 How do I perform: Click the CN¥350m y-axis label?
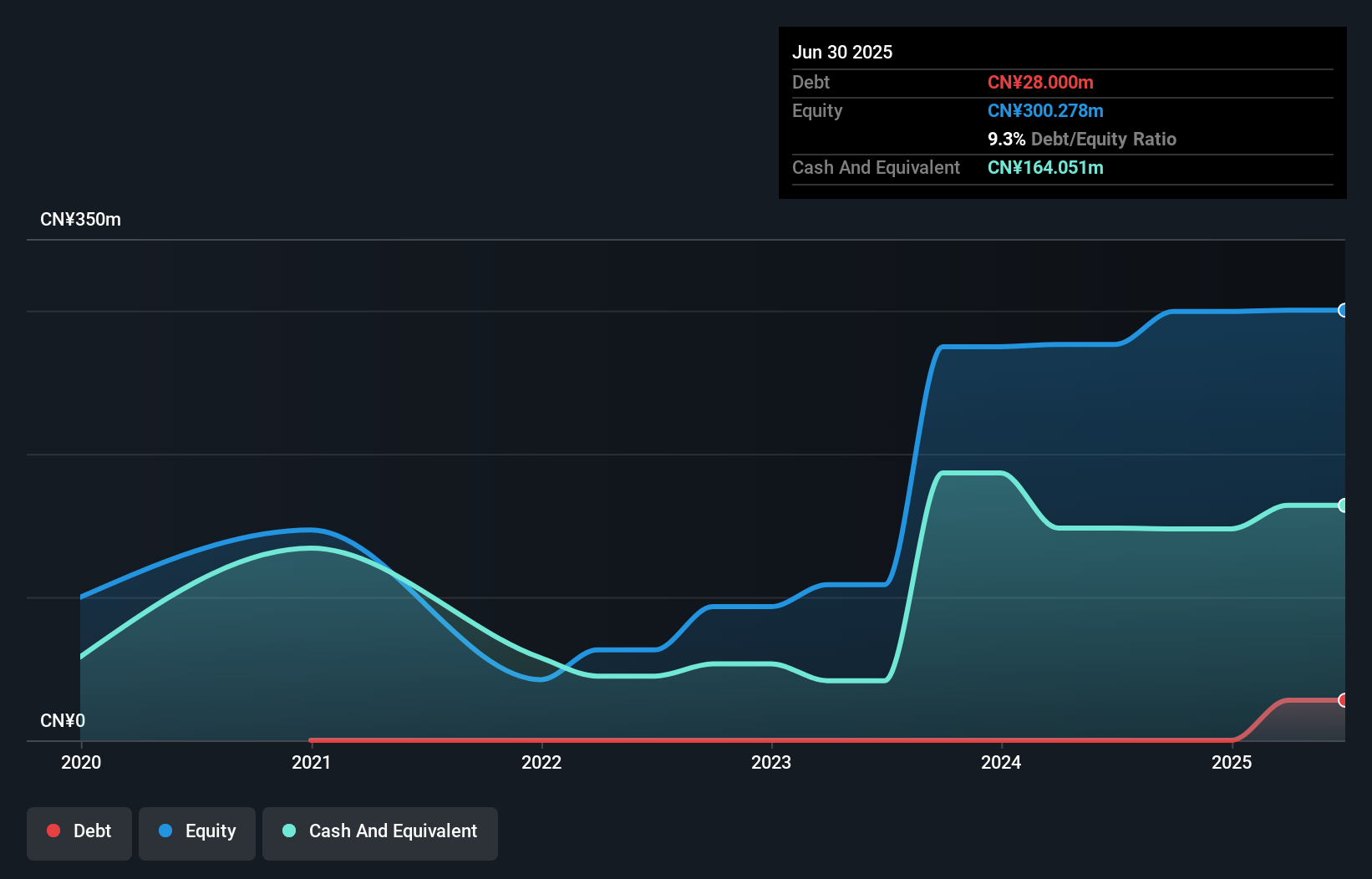(x=81, y=220)
